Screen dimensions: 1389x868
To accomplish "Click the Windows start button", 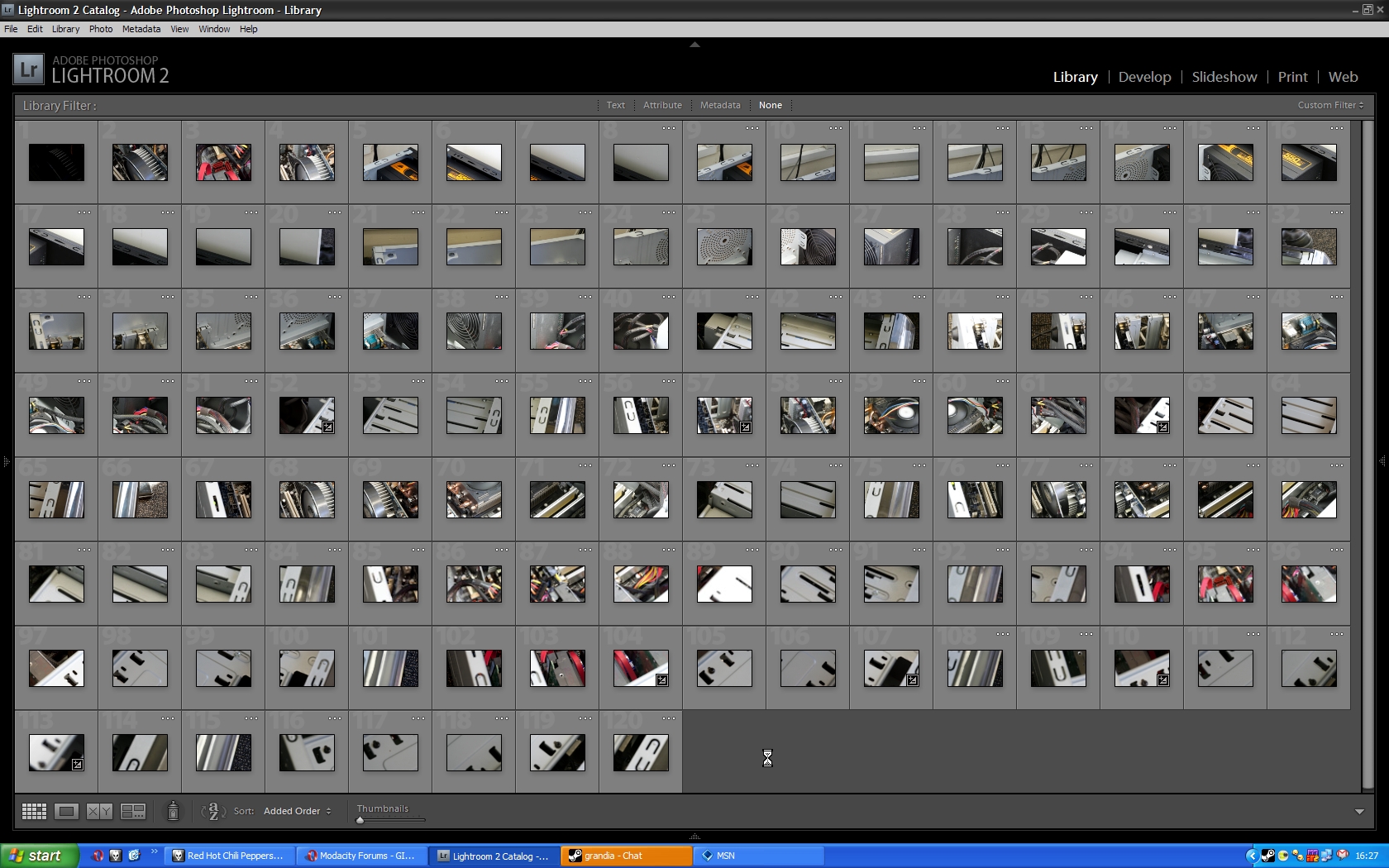I will coord(38,856).
